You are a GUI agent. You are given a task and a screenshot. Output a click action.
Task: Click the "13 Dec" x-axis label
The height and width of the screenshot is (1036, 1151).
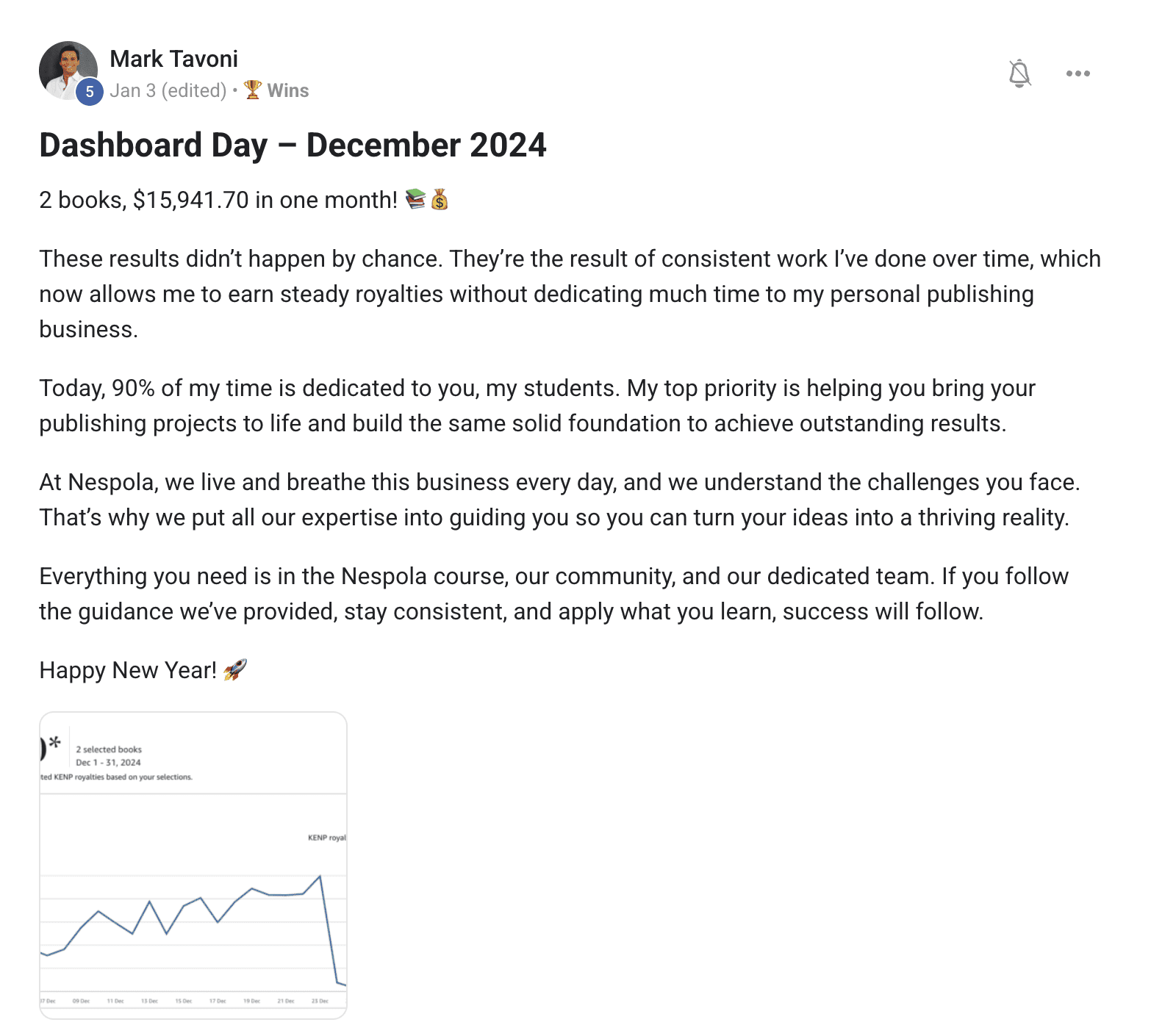149,1001
